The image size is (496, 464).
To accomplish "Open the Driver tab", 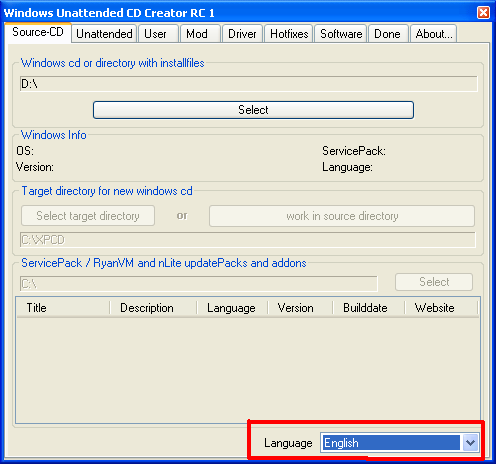I will [x=242, y=34].
